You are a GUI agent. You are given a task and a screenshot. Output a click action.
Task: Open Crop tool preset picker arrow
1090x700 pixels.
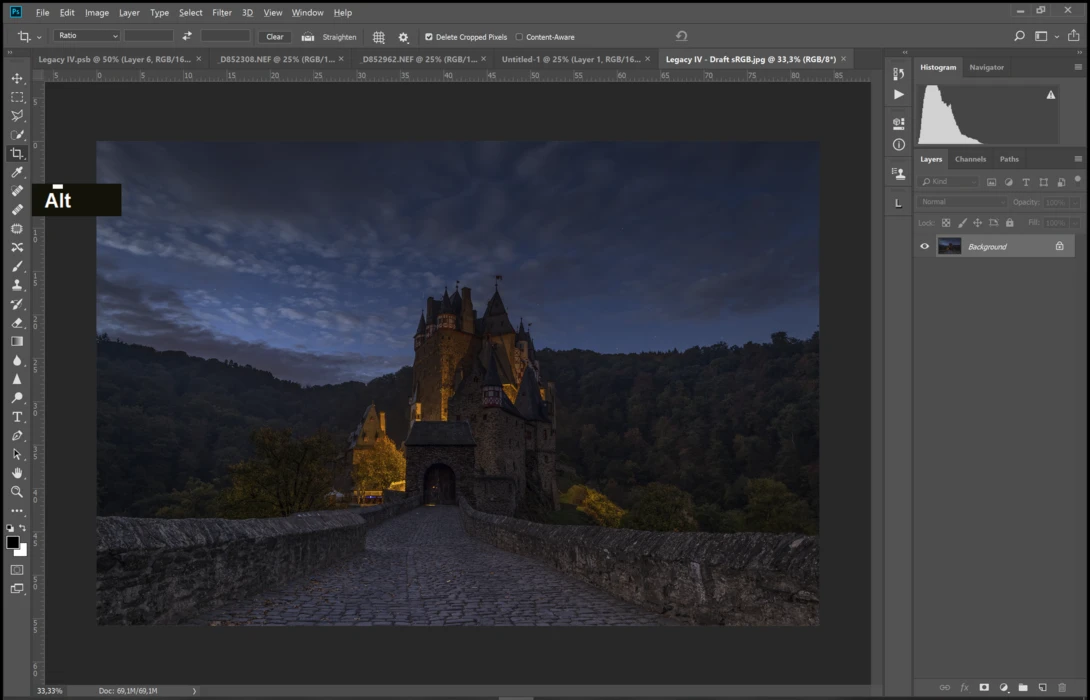tap(39, 37)
